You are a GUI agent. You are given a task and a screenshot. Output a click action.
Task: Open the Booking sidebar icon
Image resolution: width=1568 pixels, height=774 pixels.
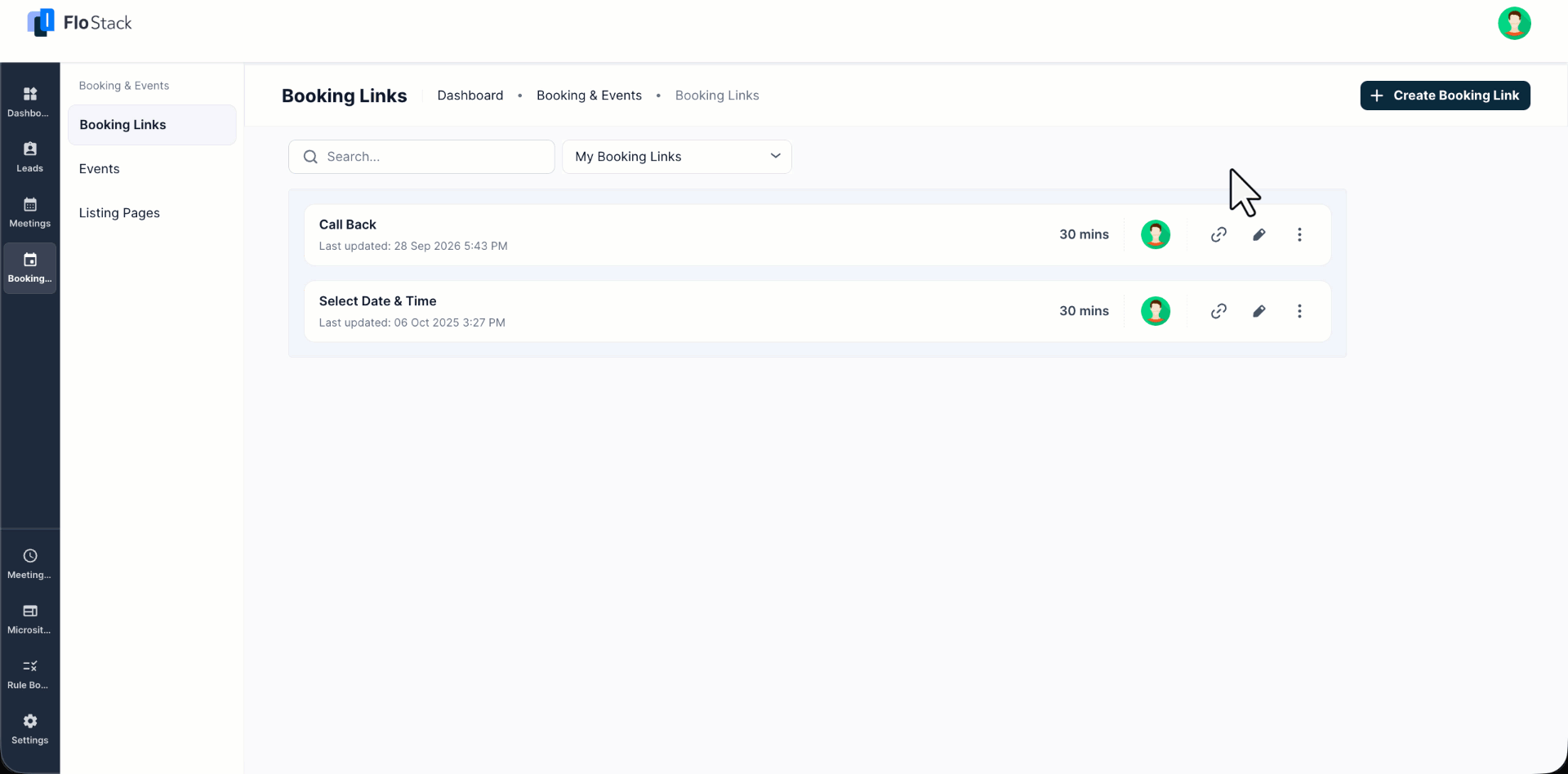29,268
